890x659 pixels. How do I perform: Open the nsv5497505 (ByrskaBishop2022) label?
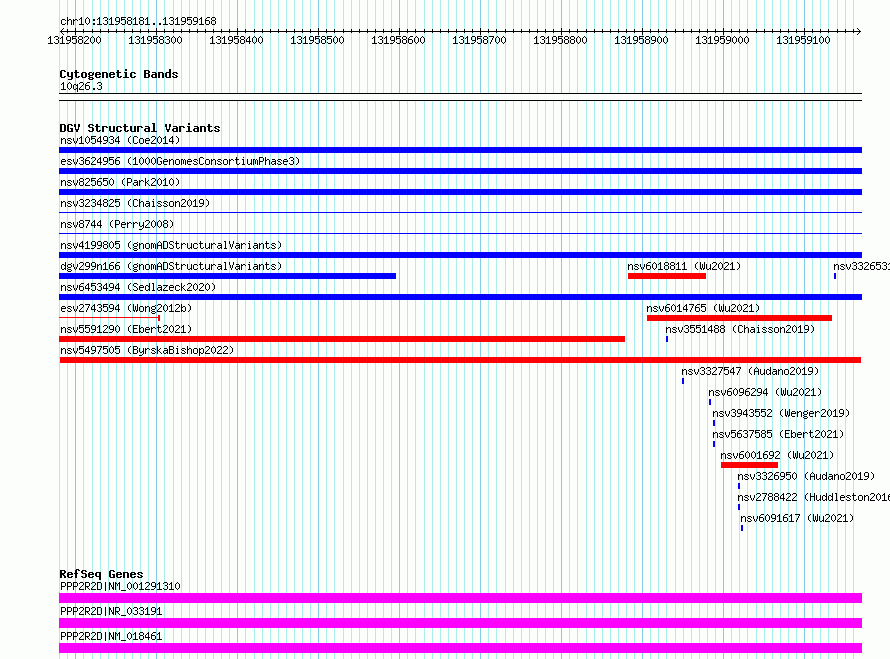[x=147, y=350]
